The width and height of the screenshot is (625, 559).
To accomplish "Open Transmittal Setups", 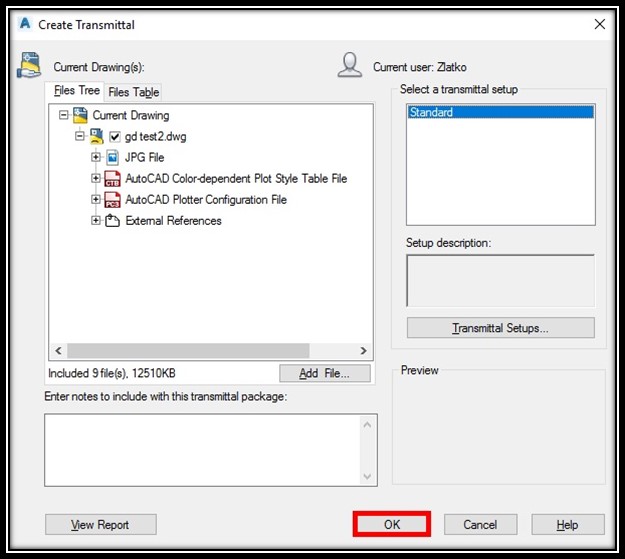I will click(501, 328).
